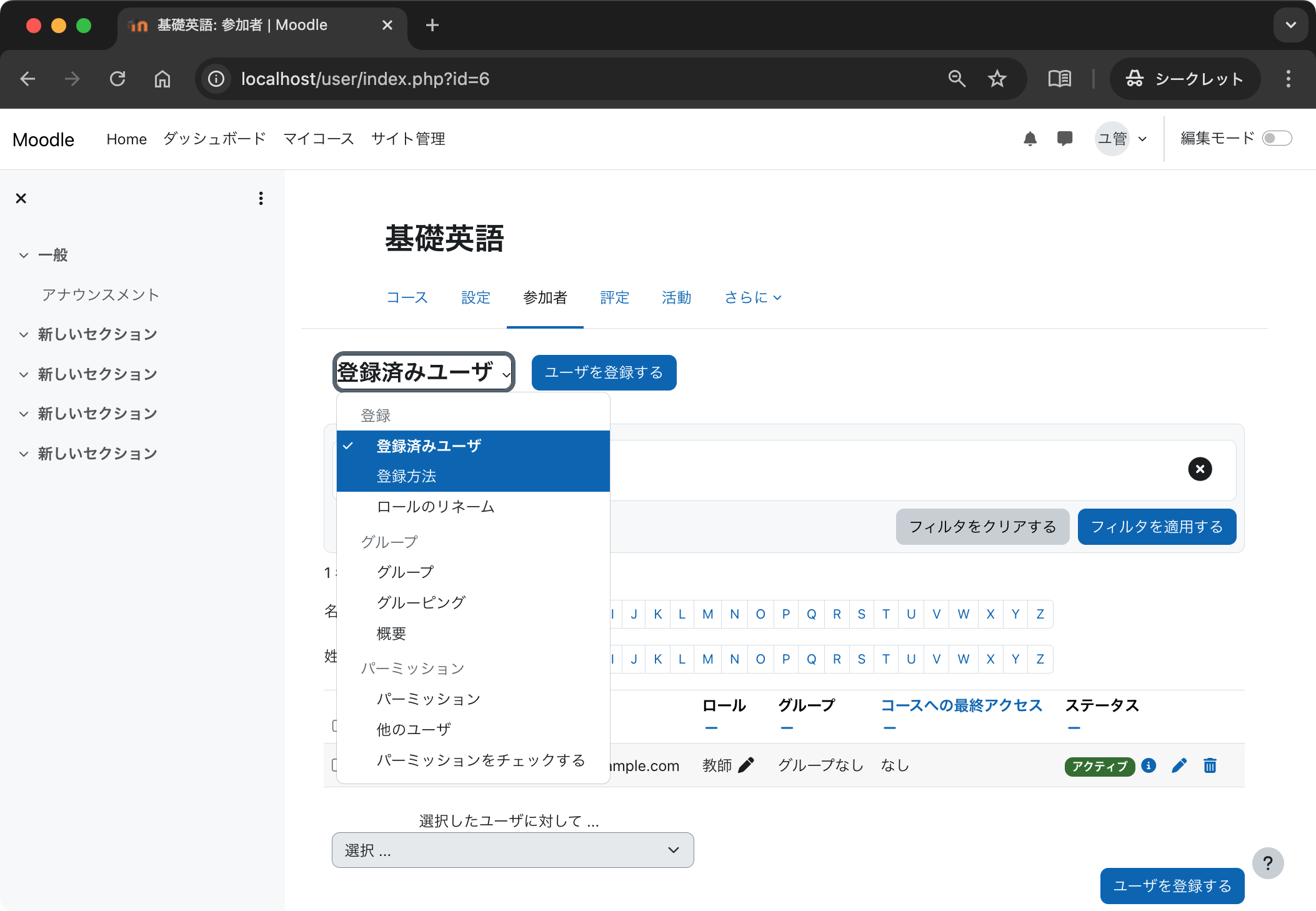This screenshot has height=911, width=1316.
Task: Enable the 編集モード toggle switch
Action: [1278, 138]
